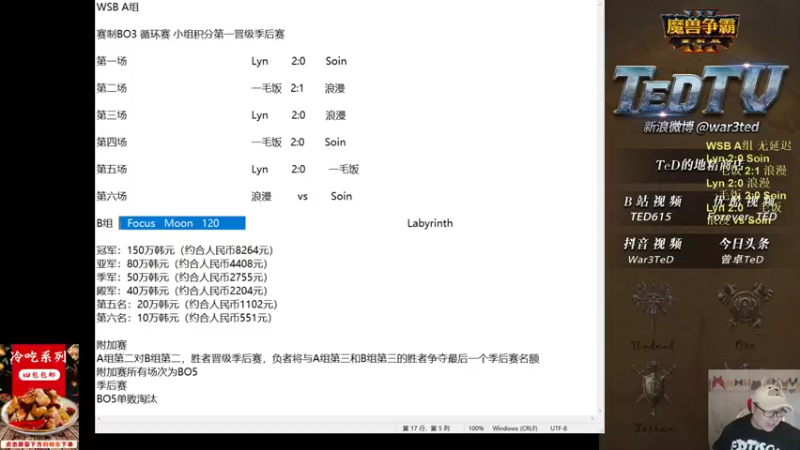Click 'Lyn 2:0 浪漫' in the yellow overlay
Image resolution: width=800 pixels, height=450 pixels.
[738, 183]
